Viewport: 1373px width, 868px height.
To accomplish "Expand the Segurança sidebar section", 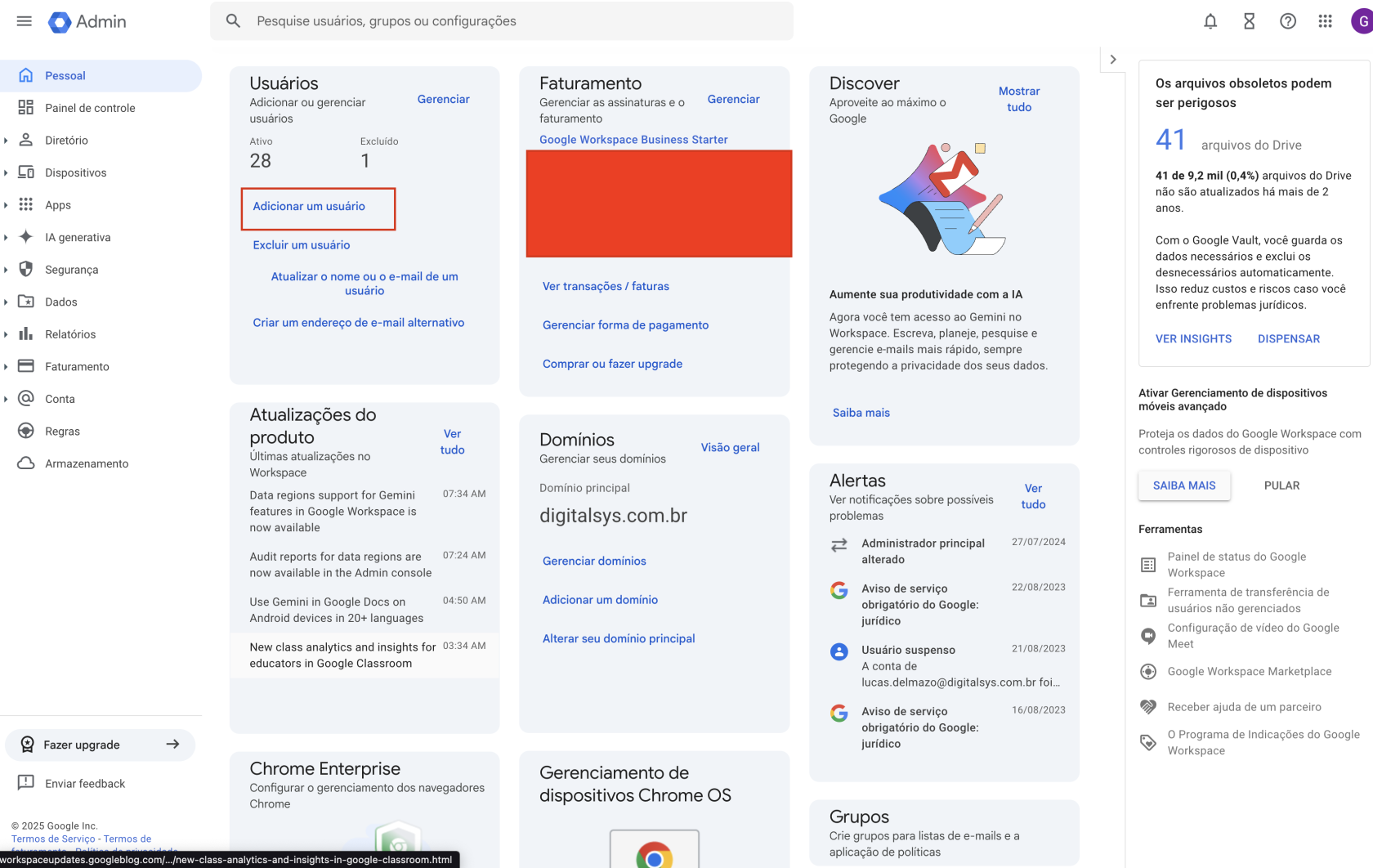I will coord(7,270).
